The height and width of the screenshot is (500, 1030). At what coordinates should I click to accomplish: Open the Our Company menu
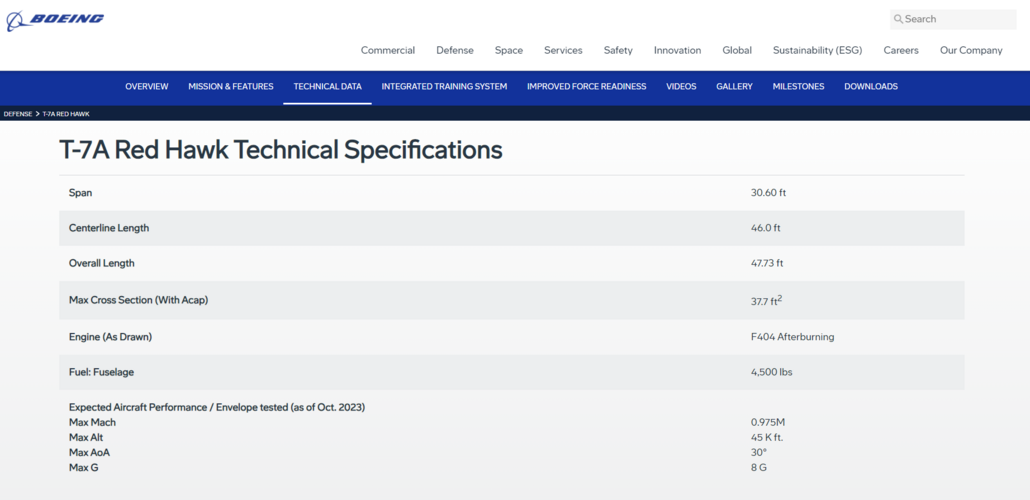971,50
